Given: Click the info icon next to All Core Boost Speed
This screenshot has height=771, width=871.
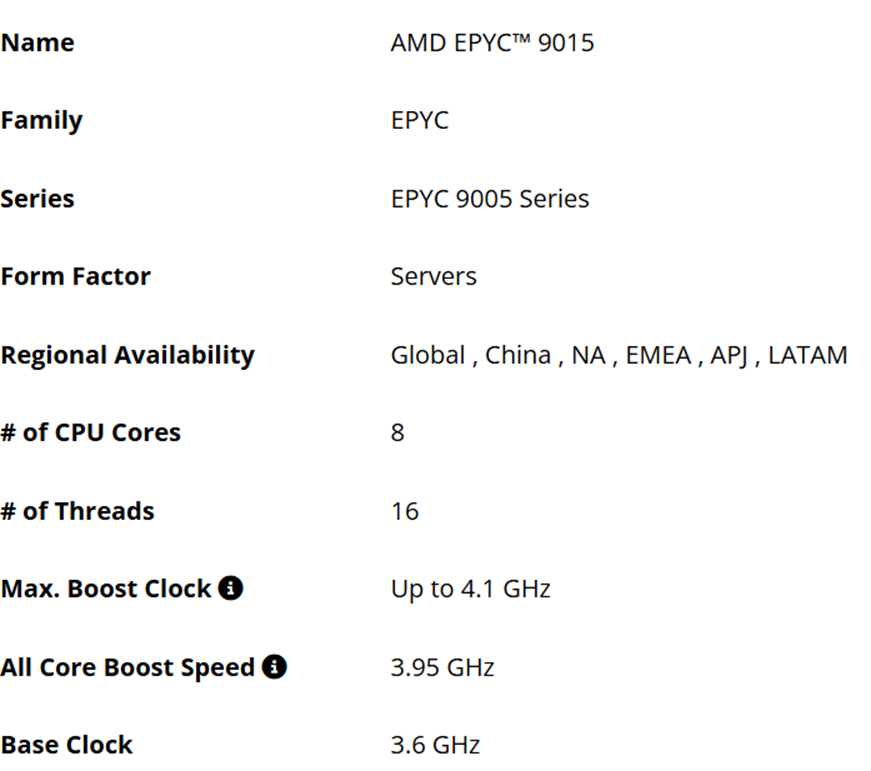Looking at the screenshot, I should tap(274, 667).
